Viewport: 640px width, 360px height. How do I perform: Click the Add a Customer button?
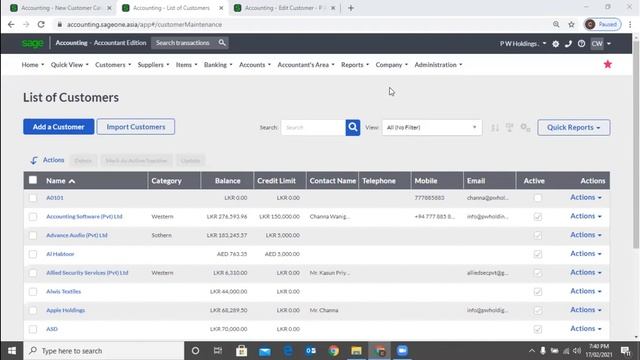tap(59, 127)
